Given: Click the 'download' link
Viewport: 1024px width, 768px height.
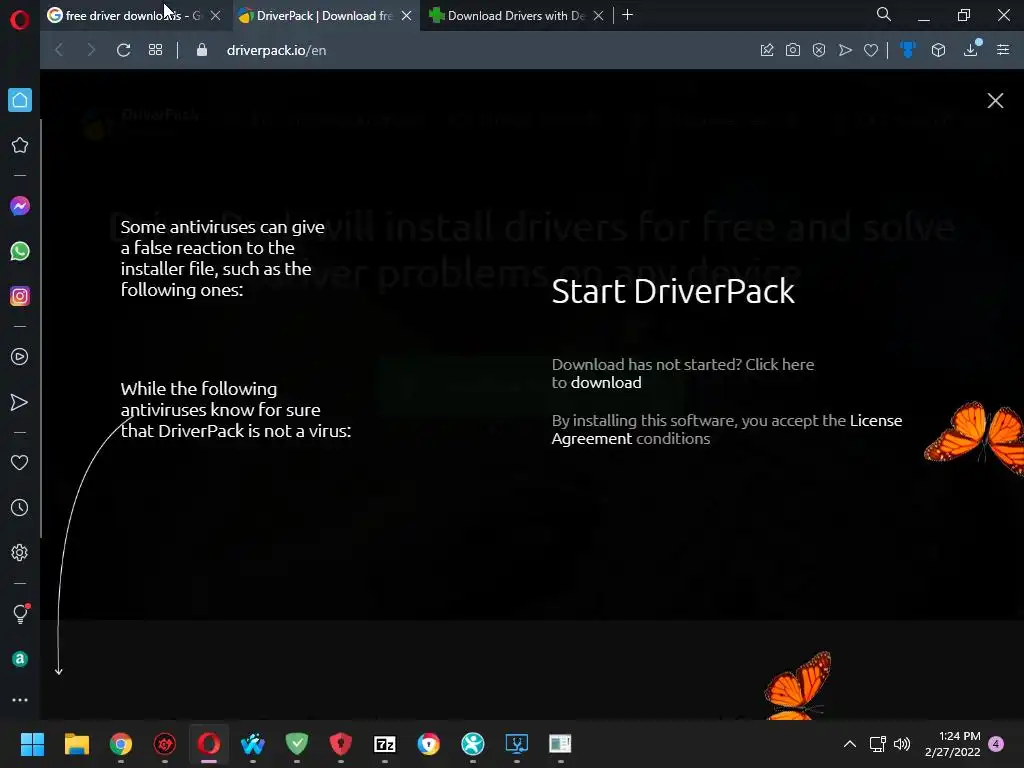Looking at the screenshot, I should pyautogui.click(x=606, y=383).
